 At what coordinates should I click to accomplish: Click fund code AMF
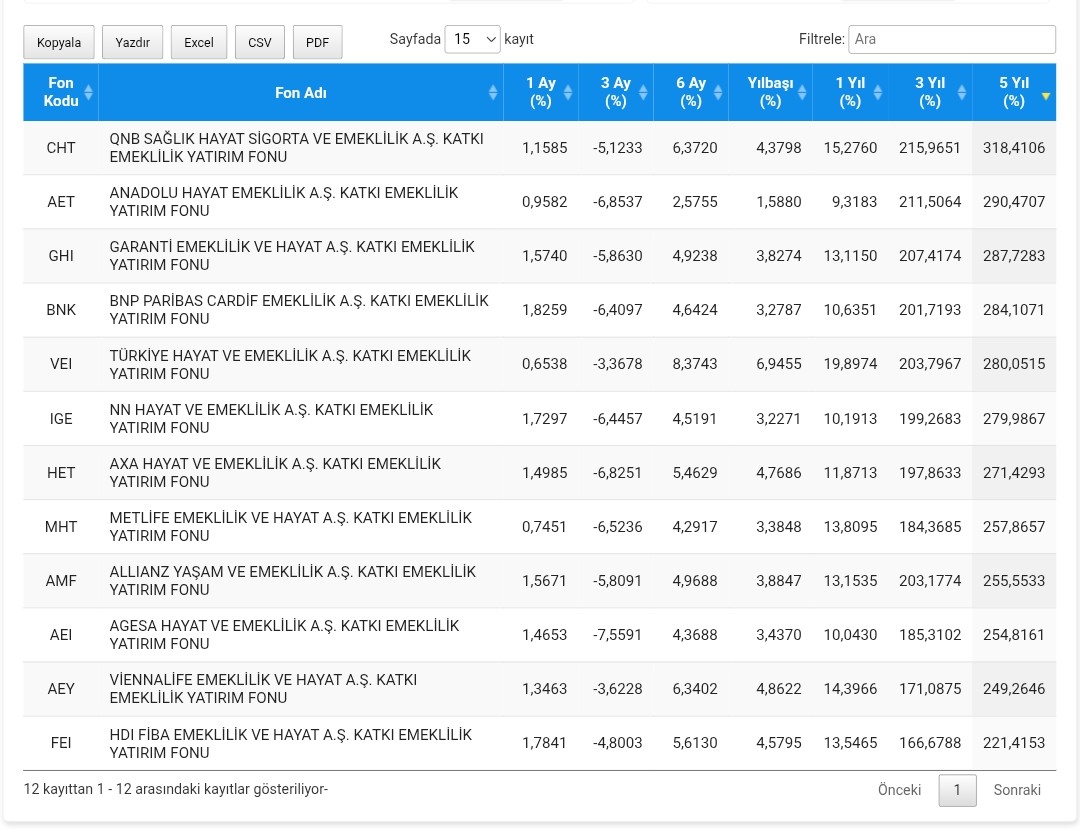61,581
